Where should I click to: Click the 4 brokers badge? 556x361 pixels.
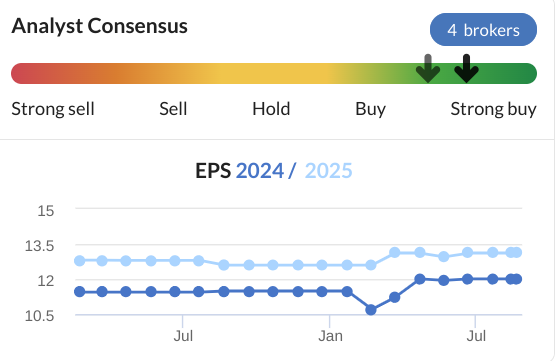pos(483,30)
